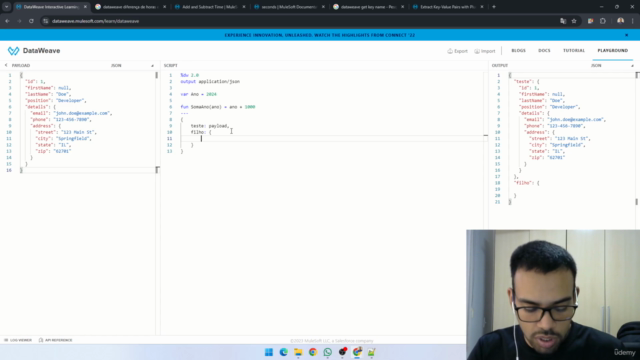Click the DataWeave logo icon
Image resolution: width=640 pixels, height=360 pixels.
point(13,51)
